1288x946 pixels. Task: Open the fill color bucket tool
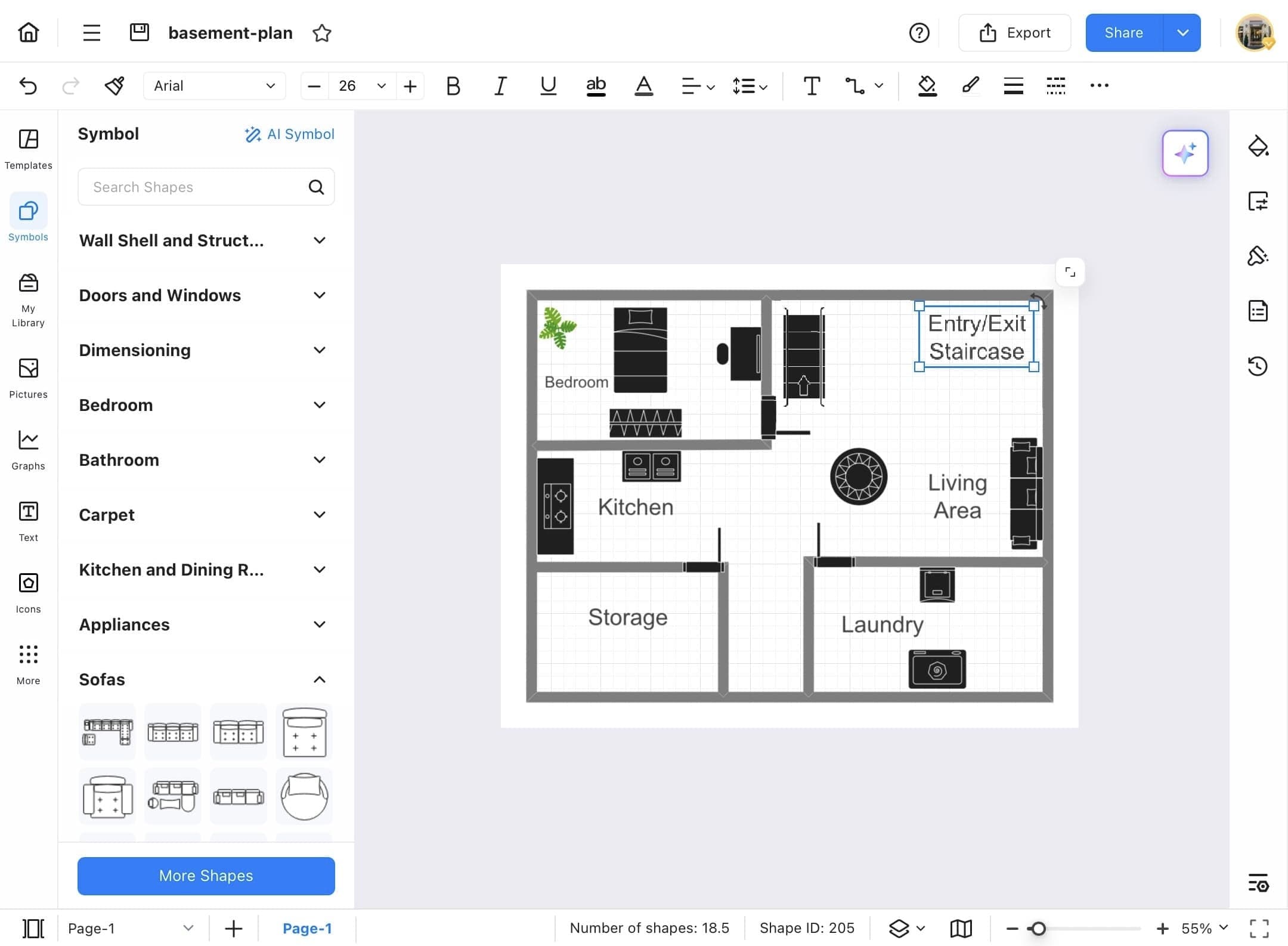[x=927, y=86]
